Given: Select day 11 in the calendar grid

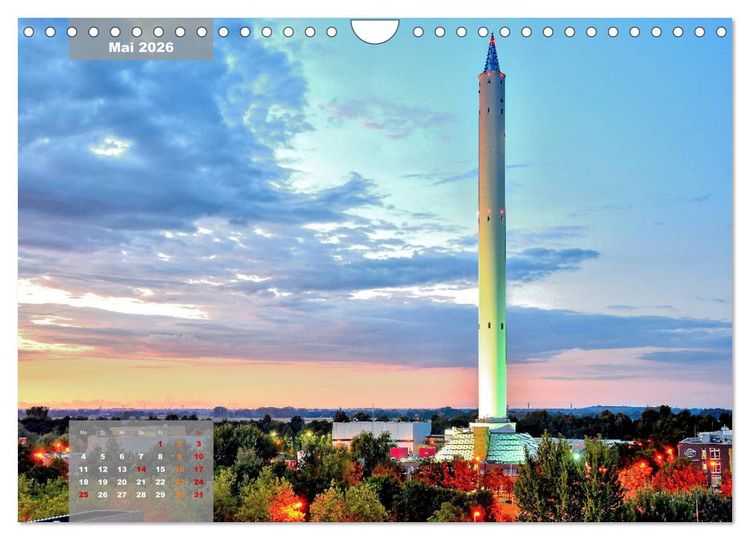Looking at the screenshot, I should (83, 470).
